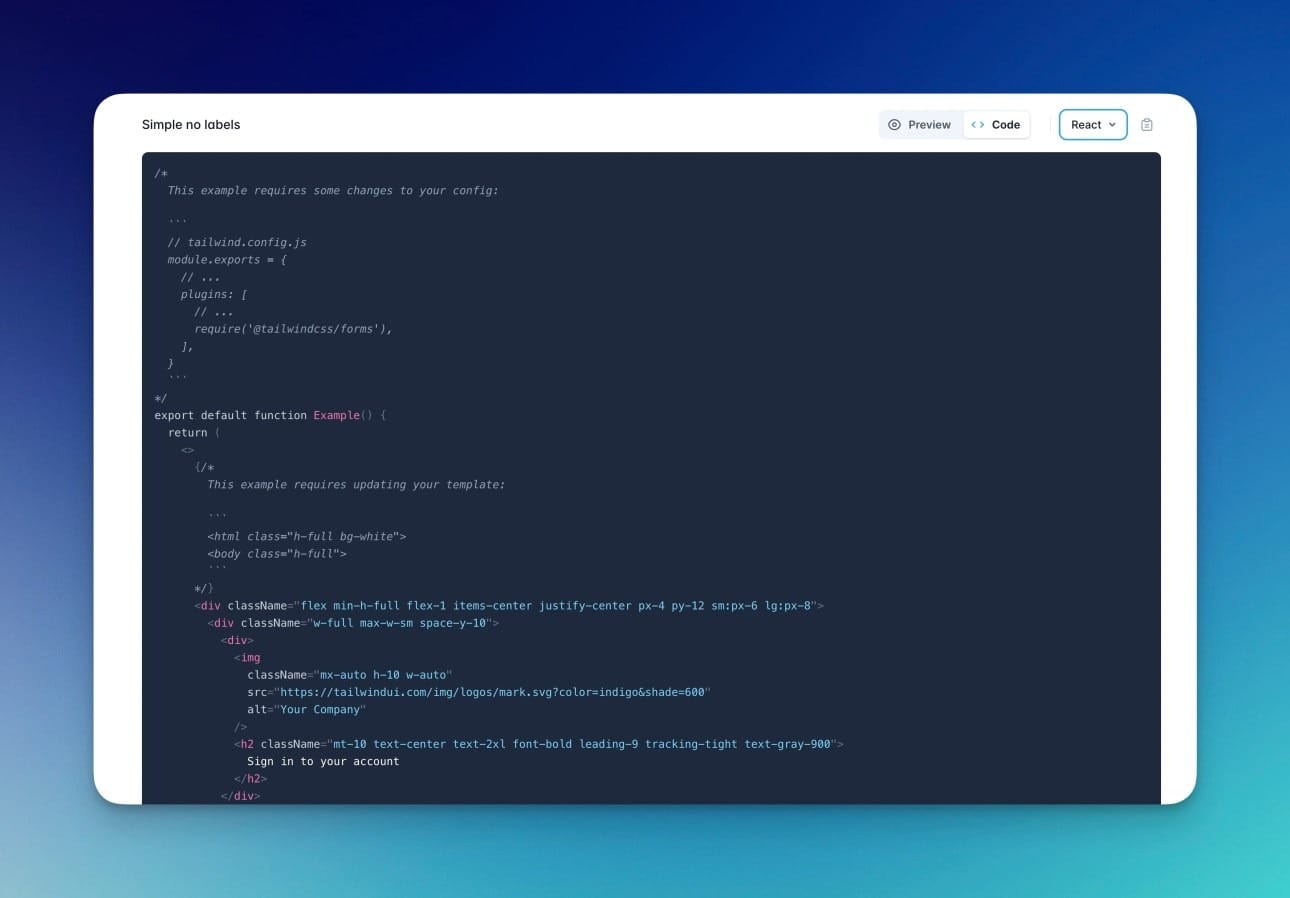The height and width of the screenshot is (898, 1290).
Task: Switch to the Preview tab
Action: [919, 125]
